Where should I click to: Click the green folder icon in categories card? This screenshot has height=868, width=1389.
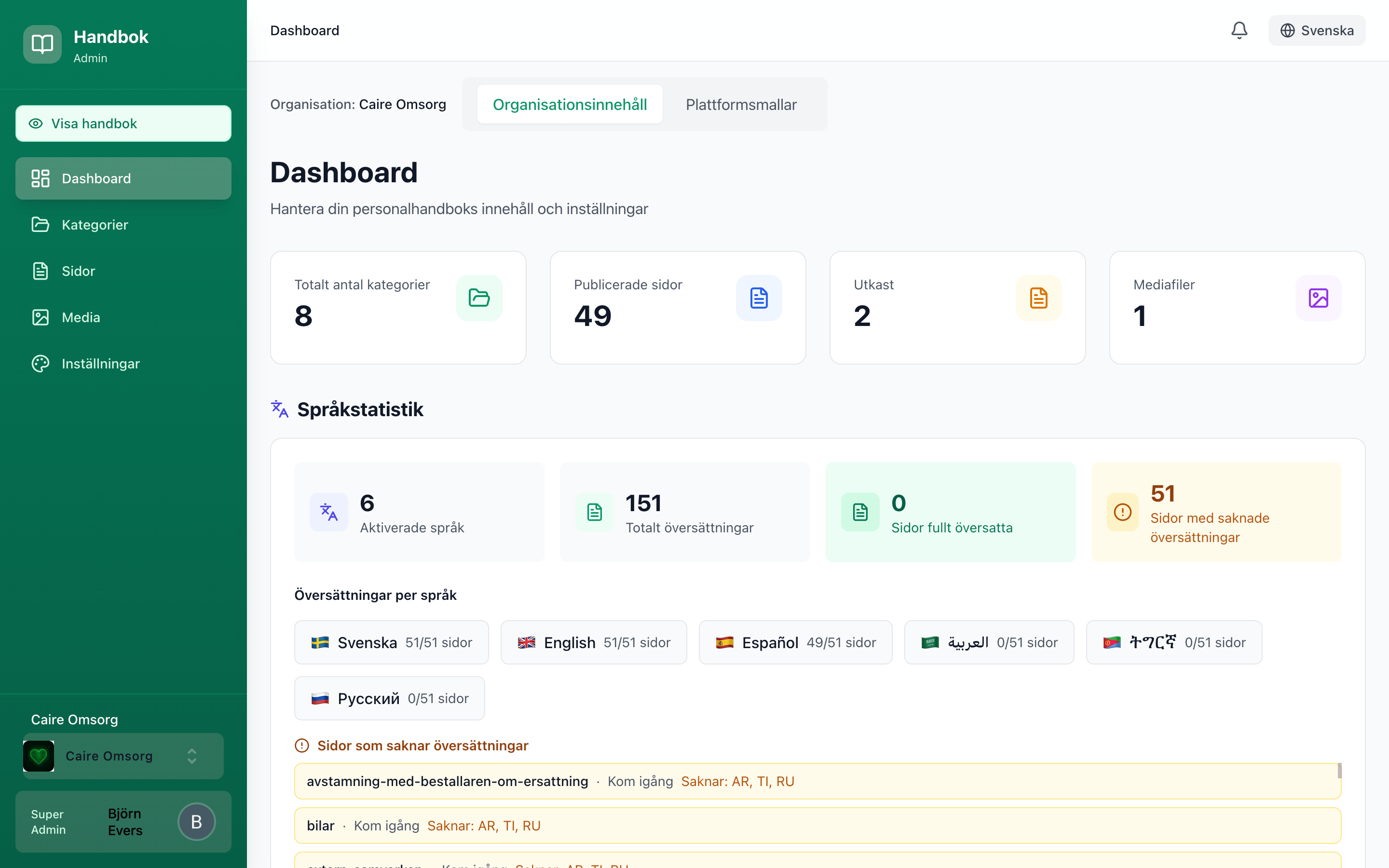coord(479,298)
